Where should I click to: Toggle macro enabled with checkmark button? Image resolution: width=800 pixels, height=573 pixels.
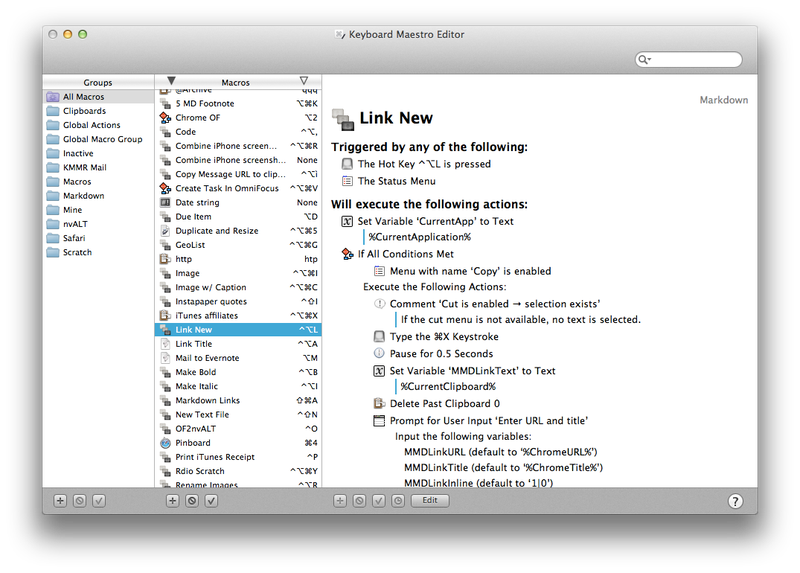tap(211, 501)
